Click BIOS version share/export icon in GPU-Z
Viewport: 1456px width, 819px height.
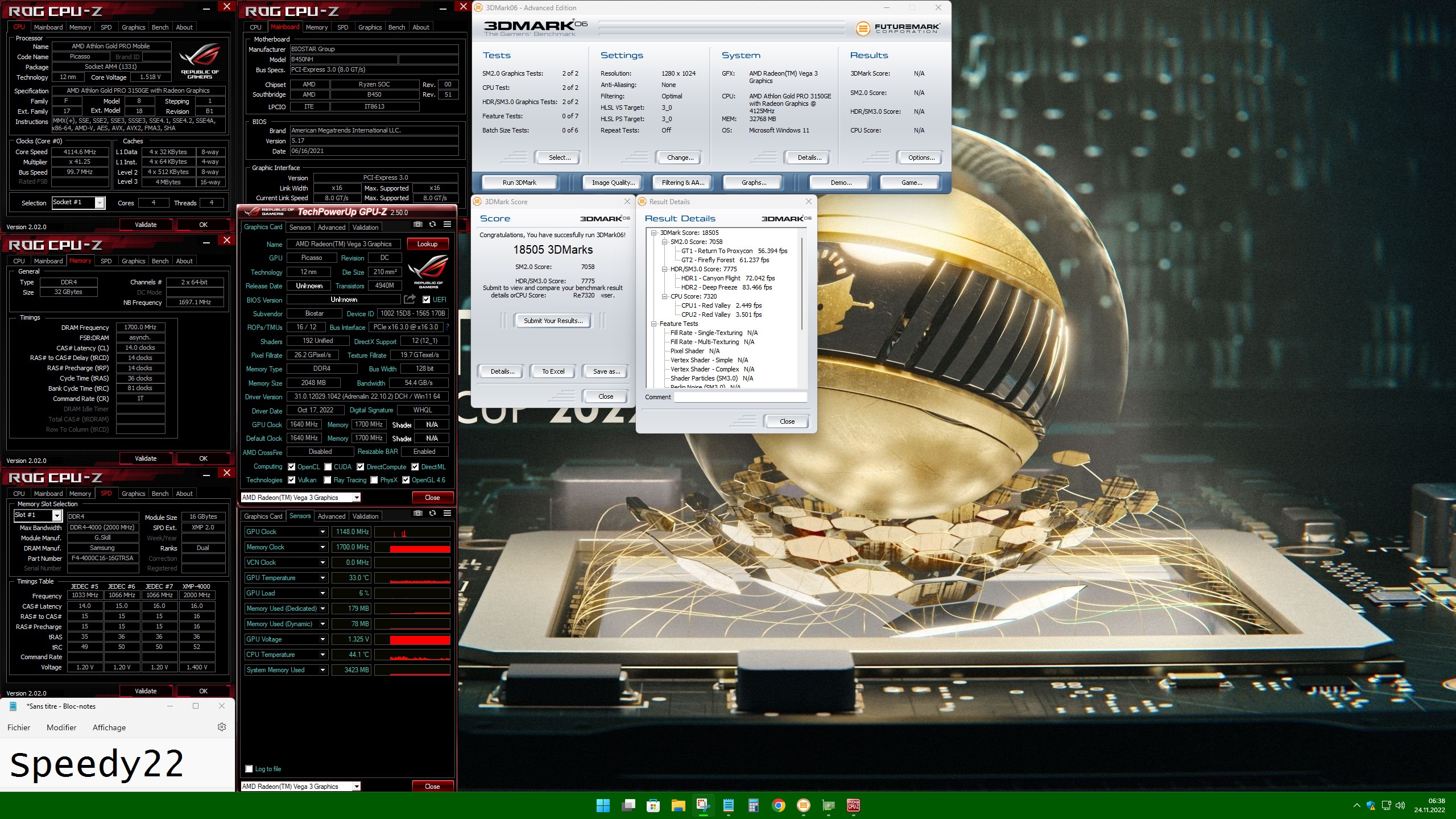coord(409,299)
